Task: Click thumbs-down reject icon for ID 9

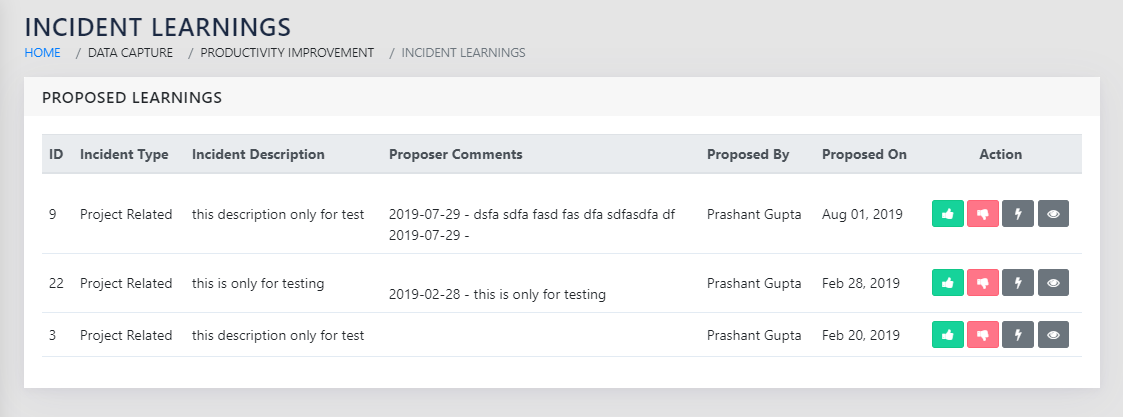Action: pyautogui.click(x=983, y=214)
